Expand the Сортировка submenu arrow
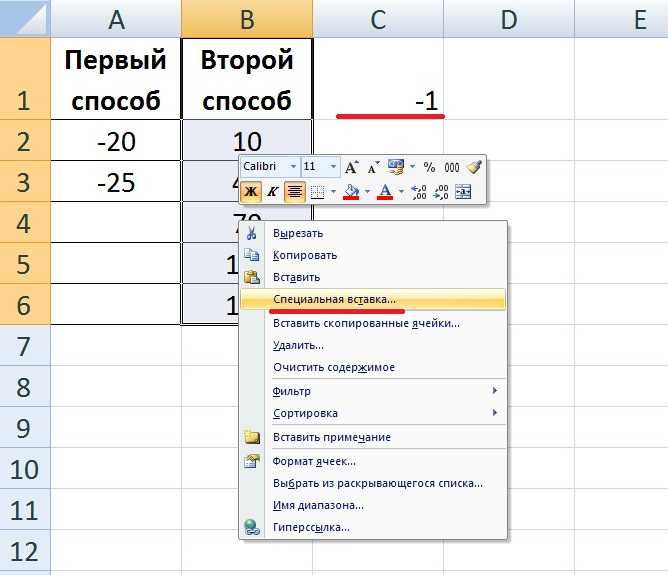This screenshot has height=575, width=668. tap(495, 412)
